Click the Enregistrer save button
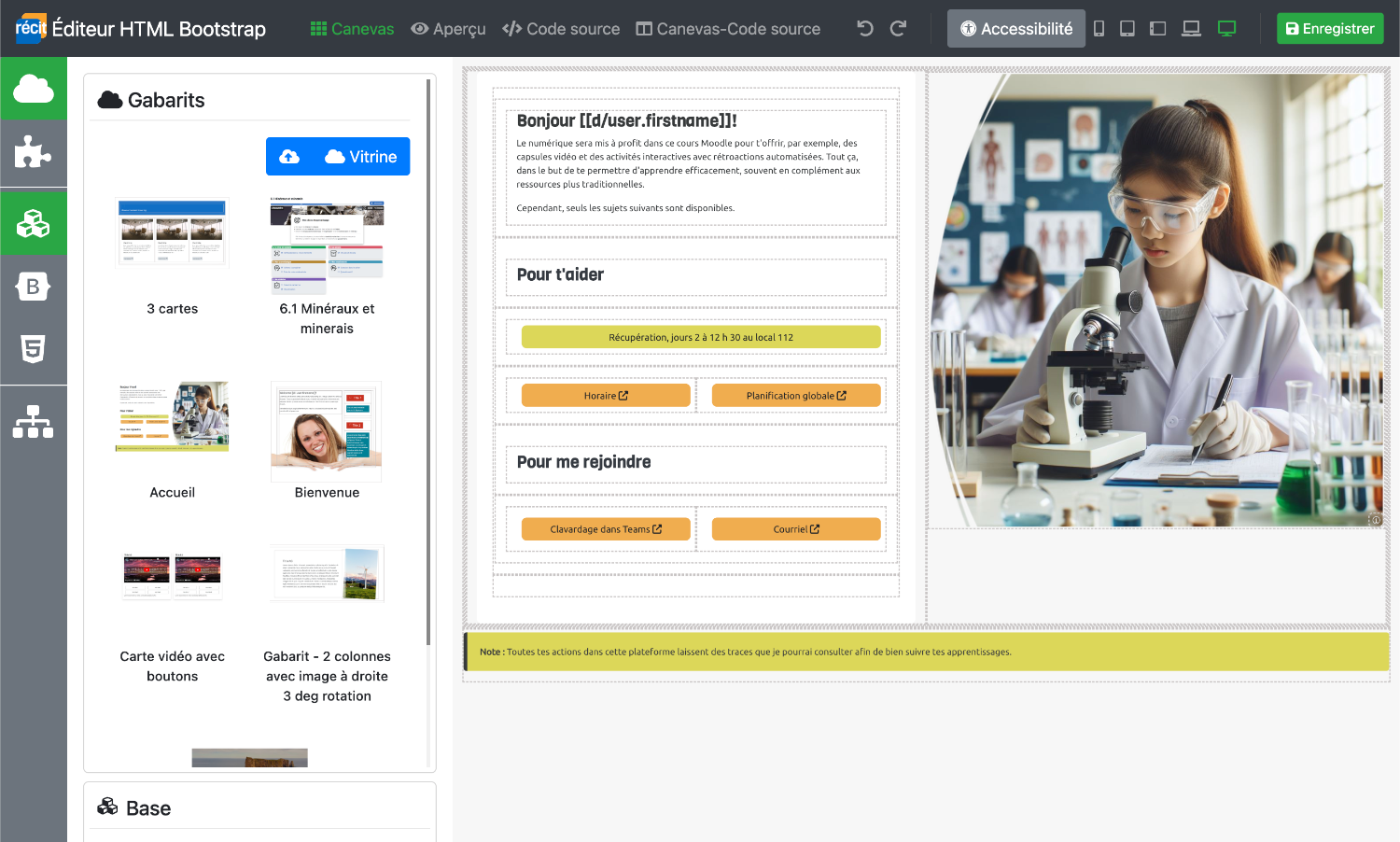1400x842 pixels. (x=1329, y=29)
